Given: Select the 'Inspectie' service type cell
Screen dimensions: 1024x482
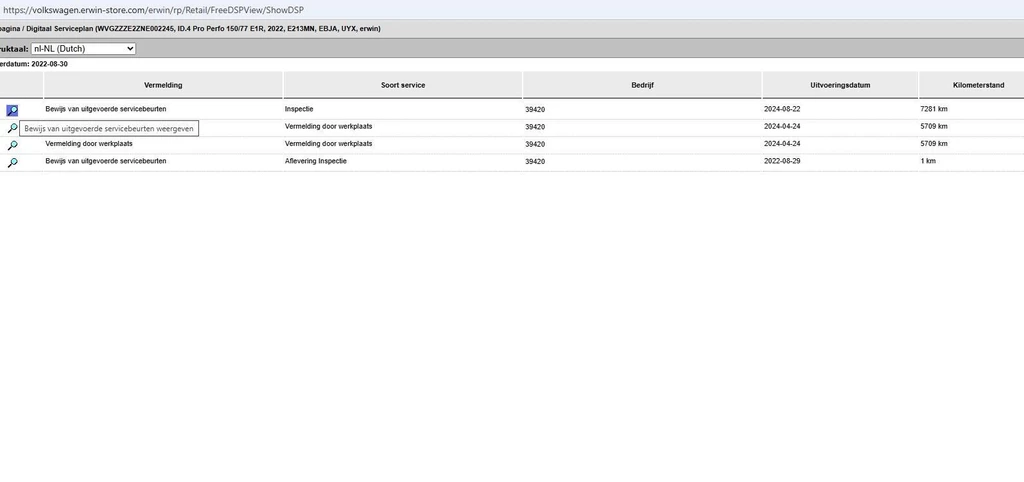Looking at the screenshot, I should [300, 108].
